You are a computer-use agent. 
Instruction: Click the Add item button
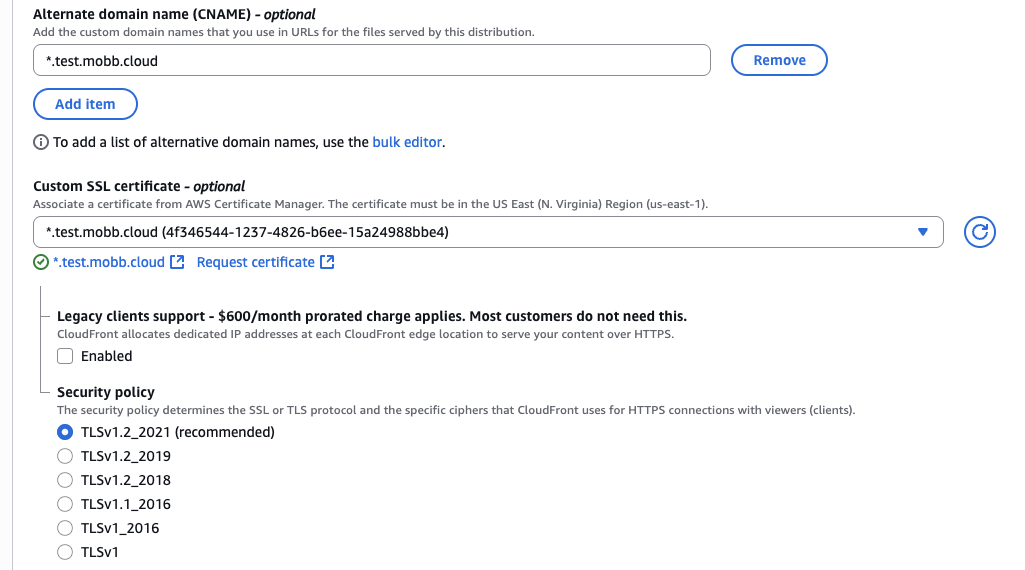[x=85, y=104]
